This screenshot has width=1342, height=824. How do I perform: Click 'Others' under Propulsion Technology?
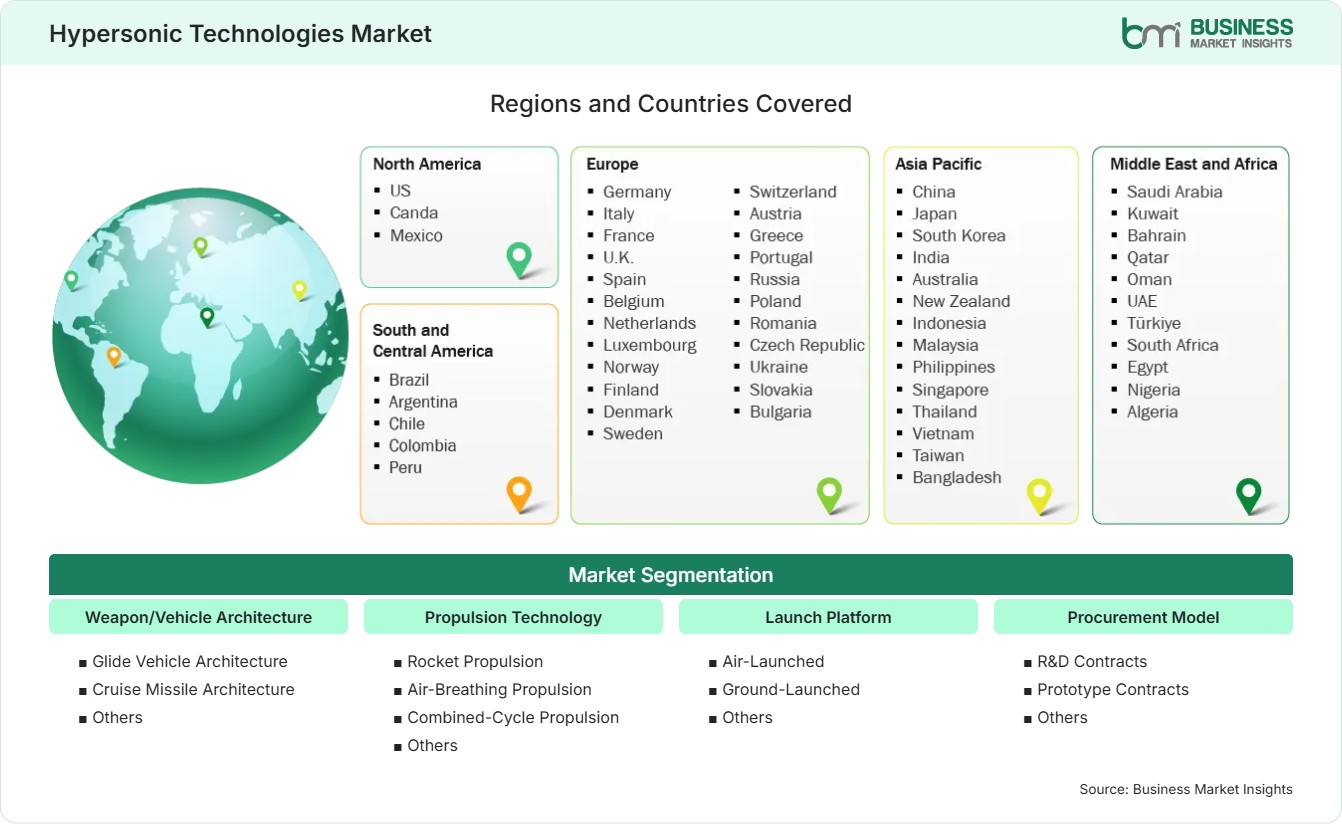coord(432,745)
